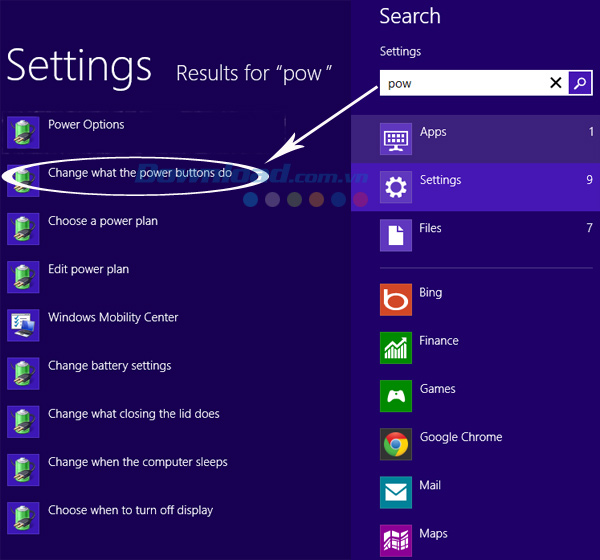Click the Bing app icon
Image resolution: width=600 pixels, height=560 pixels.
[396, 300]
